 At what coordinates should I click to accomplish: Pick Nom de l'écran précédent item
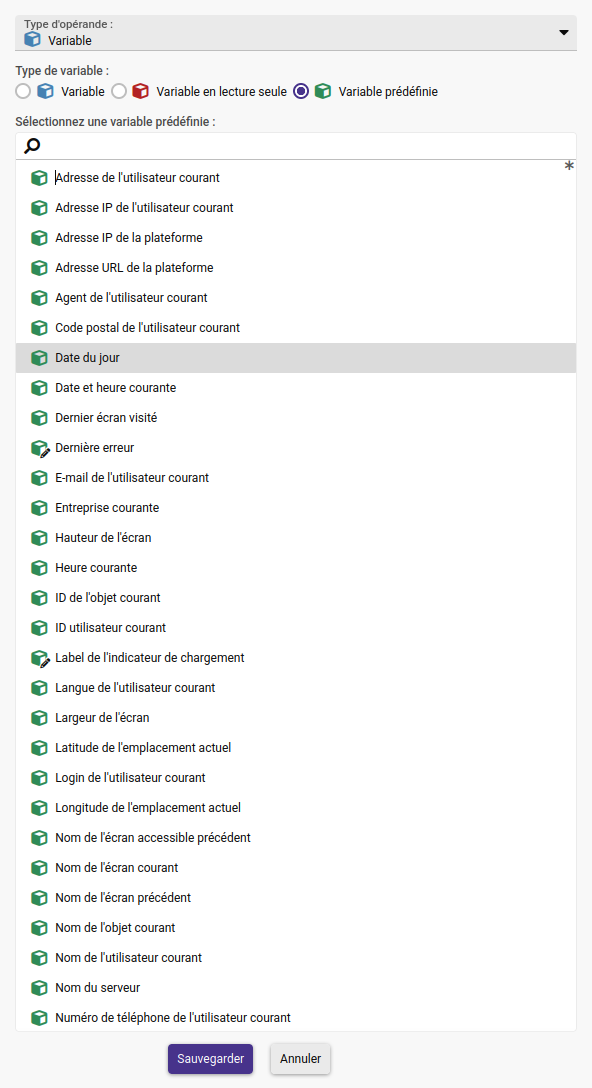296,898
